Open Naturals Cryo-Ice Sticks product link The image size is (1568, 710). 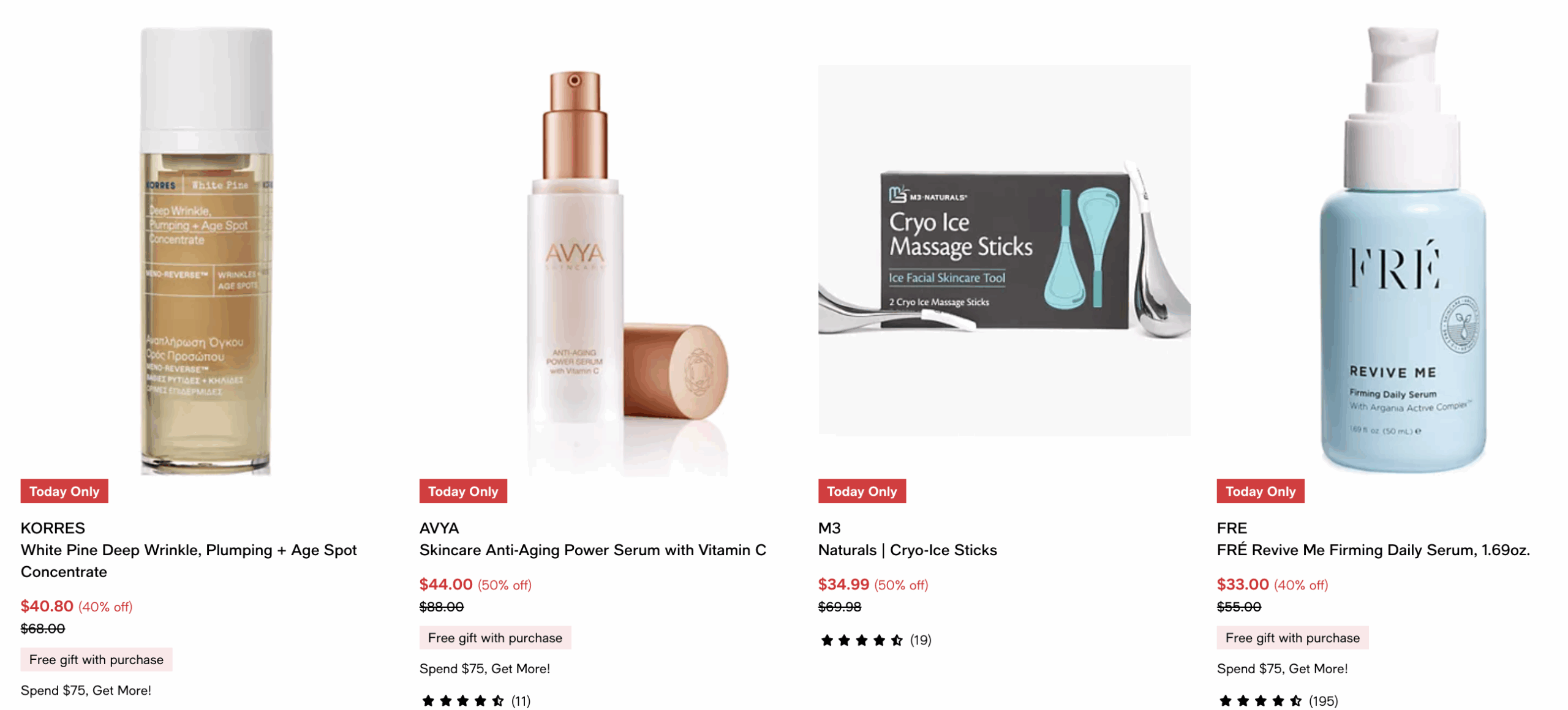pyautogui.click(x=908, y=550)
